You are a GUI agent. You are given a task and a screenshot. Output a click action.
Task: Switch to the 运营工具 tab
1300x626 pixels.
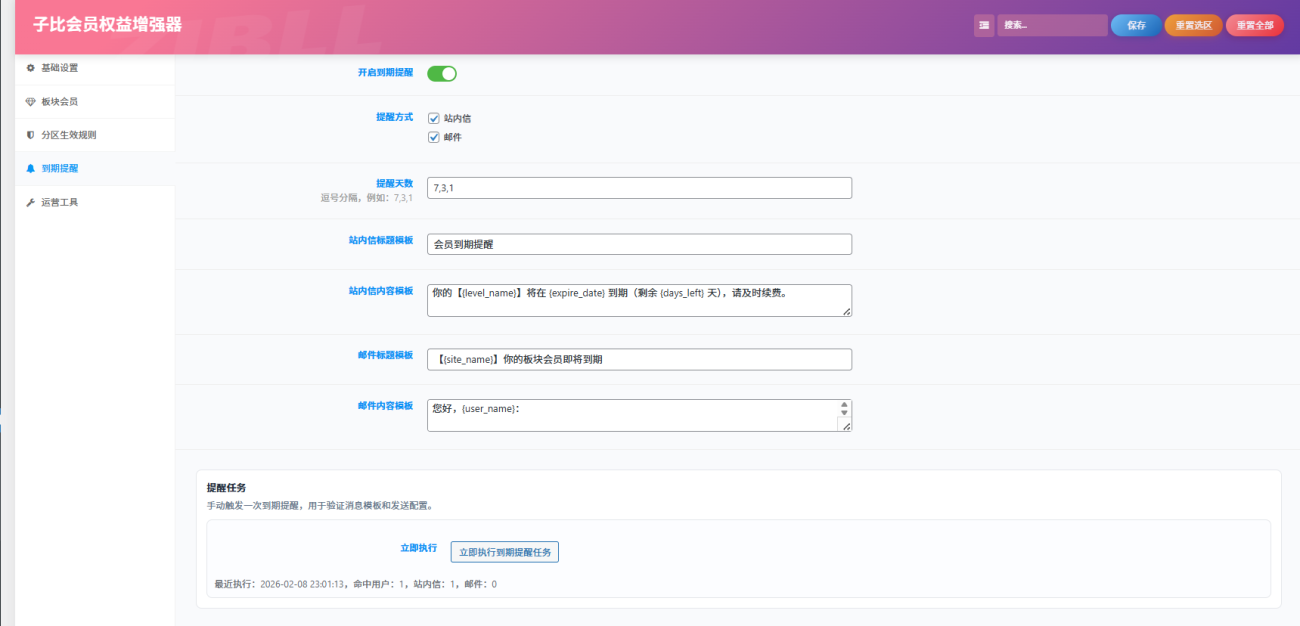pos(59,203)
